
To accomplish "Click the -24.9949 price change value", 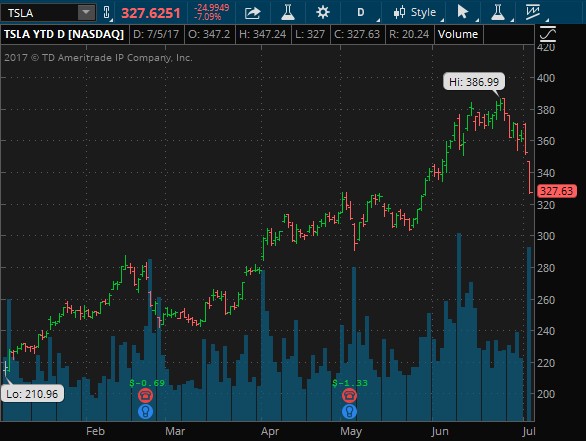I will point(212,8).
